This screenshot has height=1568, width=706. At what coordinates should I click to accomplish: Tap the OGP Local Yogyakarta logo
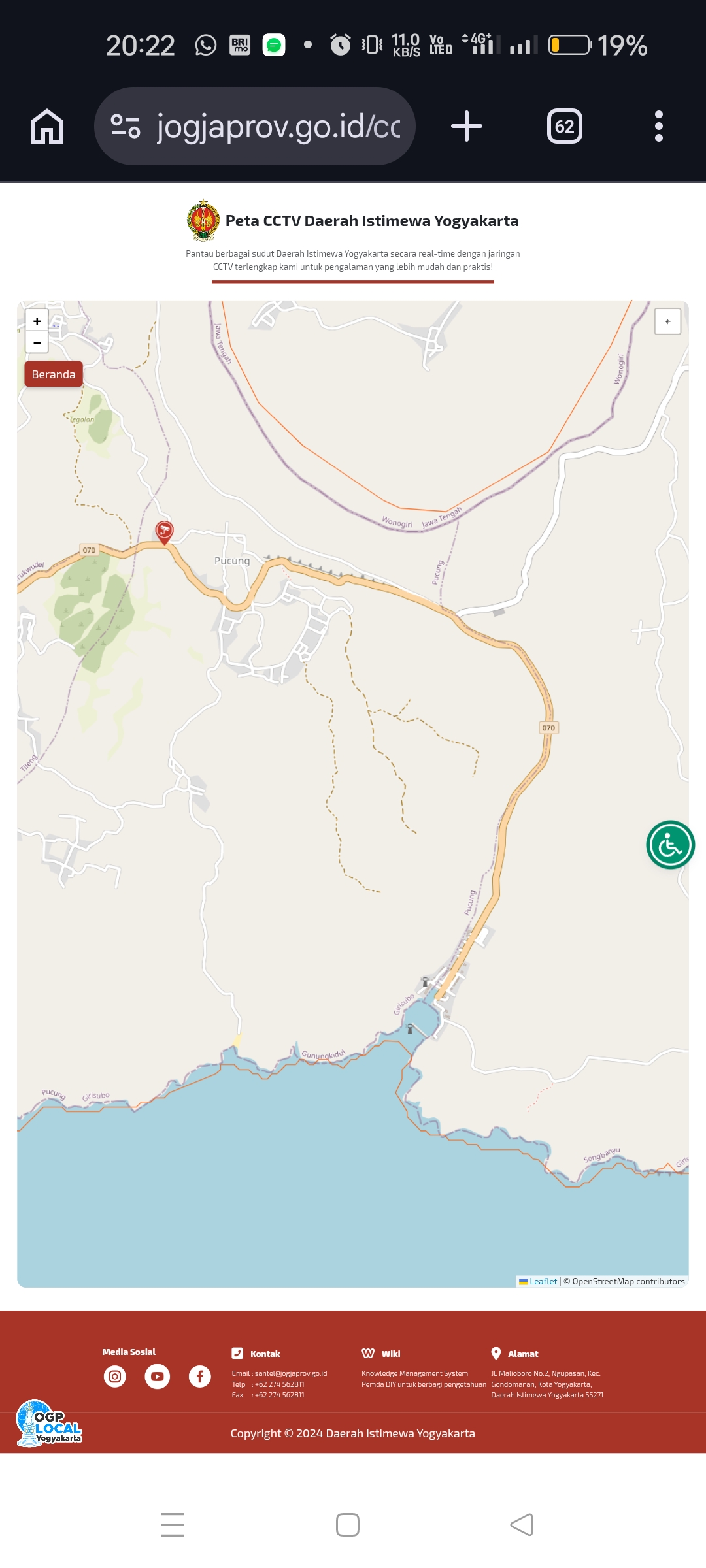49,1424
